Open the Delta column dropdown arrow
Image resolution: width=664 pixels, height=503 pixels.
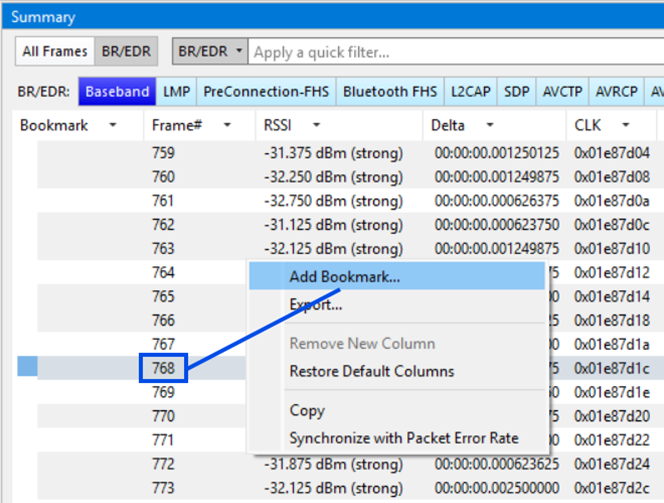(490, 125)
